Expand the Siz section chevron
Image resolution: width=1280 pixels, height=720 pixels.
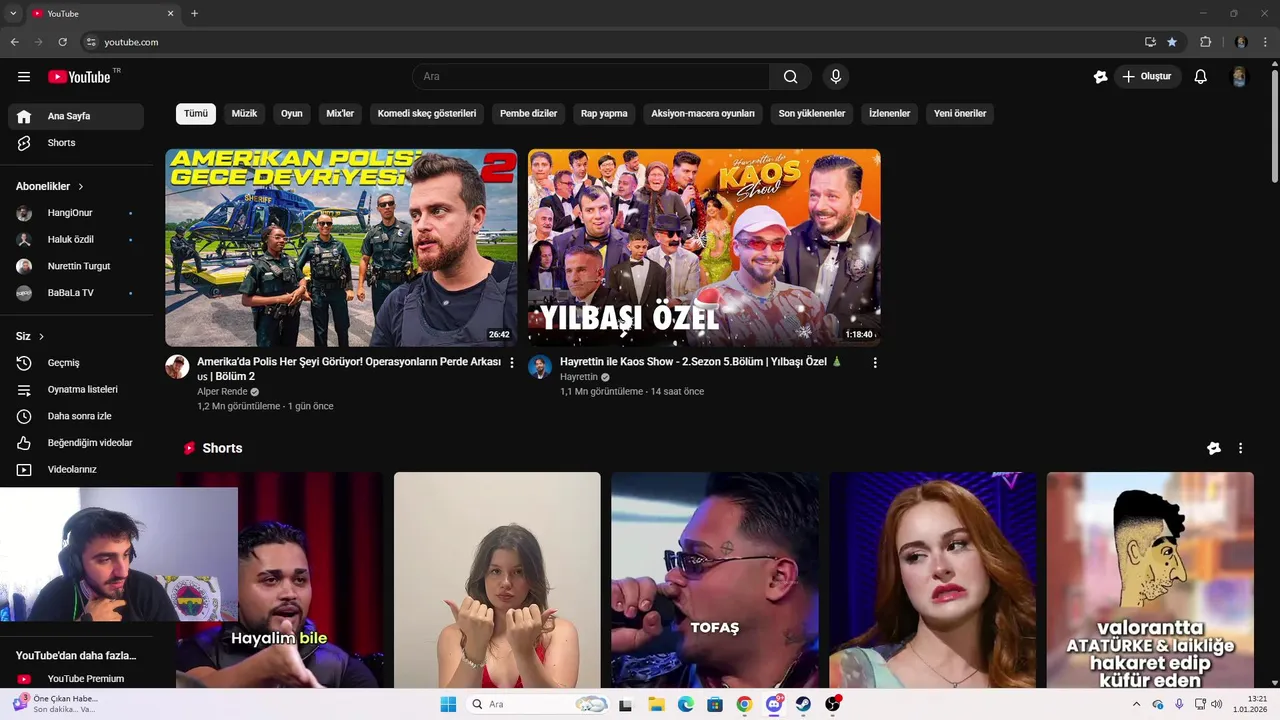(41, 337)
